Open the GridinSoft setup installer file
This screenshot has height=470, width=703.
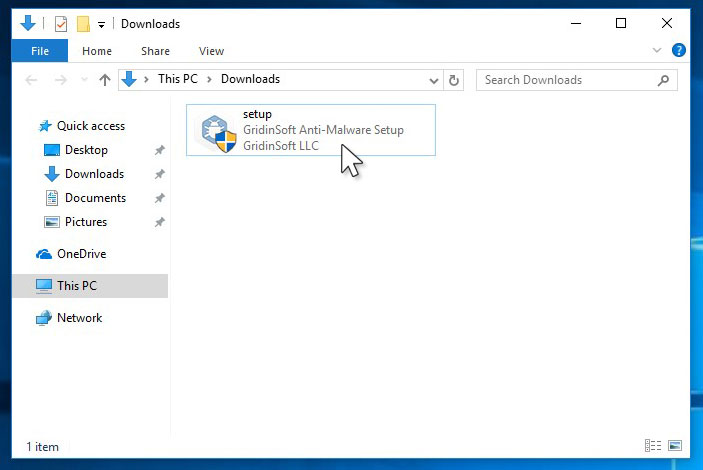coord(310,130)
